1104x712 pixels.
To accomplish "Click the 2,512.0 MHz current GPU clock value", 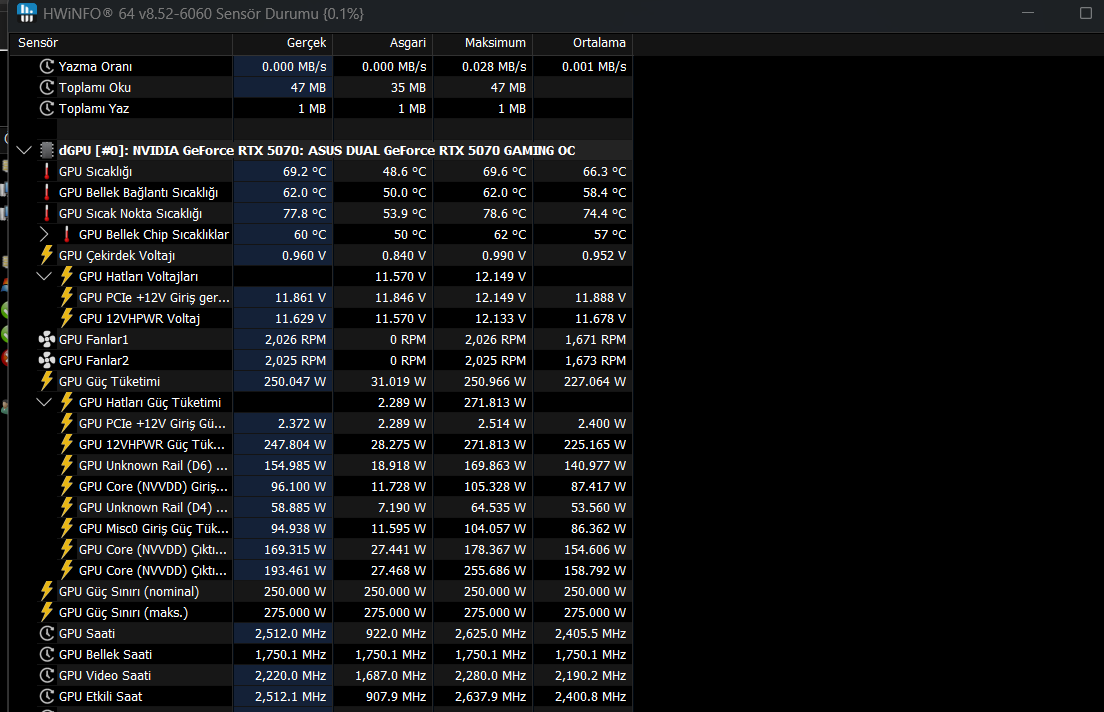I will click(x=290, y=633).
